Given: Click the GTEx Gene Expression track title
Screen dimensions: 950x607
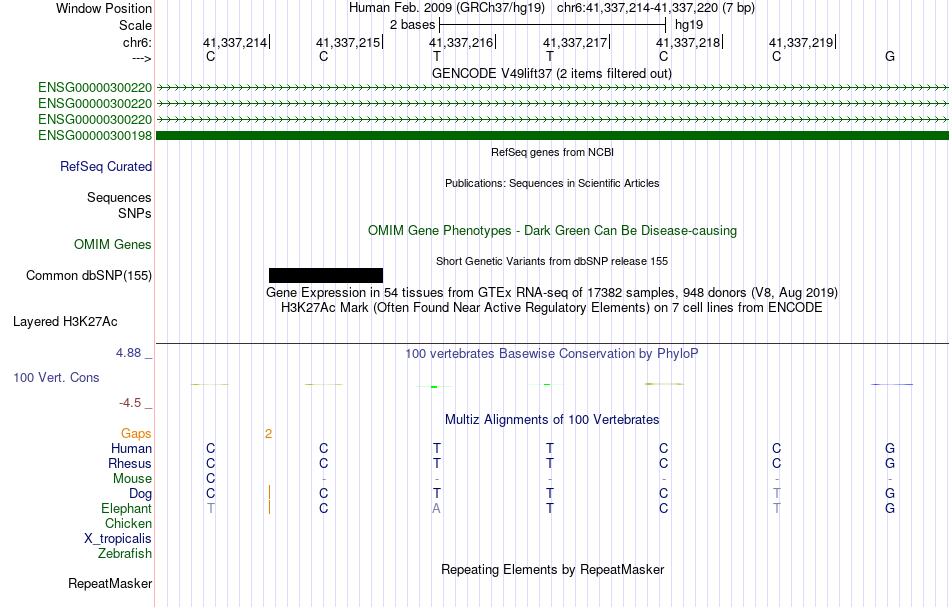Looking at the screenshot, I should click(551, 293).
